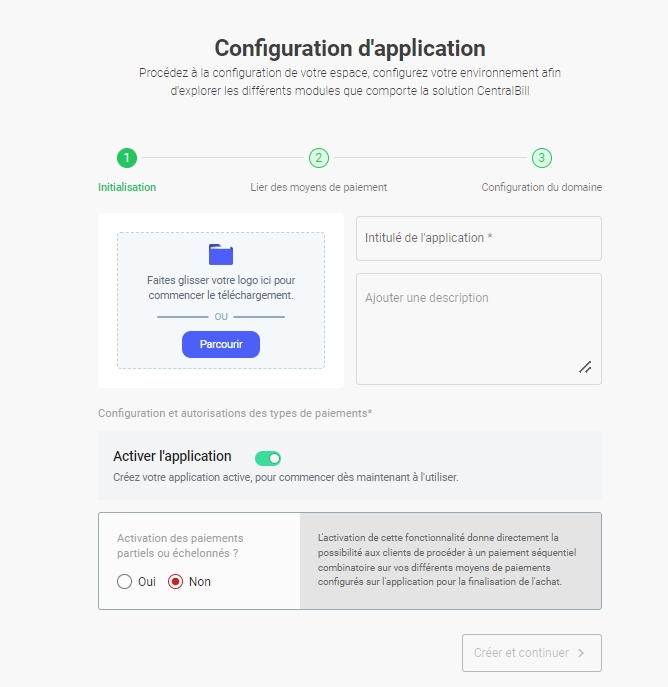
Task: Click chevron arrow on Créer et continuer
Action: (x=581, y=653)
